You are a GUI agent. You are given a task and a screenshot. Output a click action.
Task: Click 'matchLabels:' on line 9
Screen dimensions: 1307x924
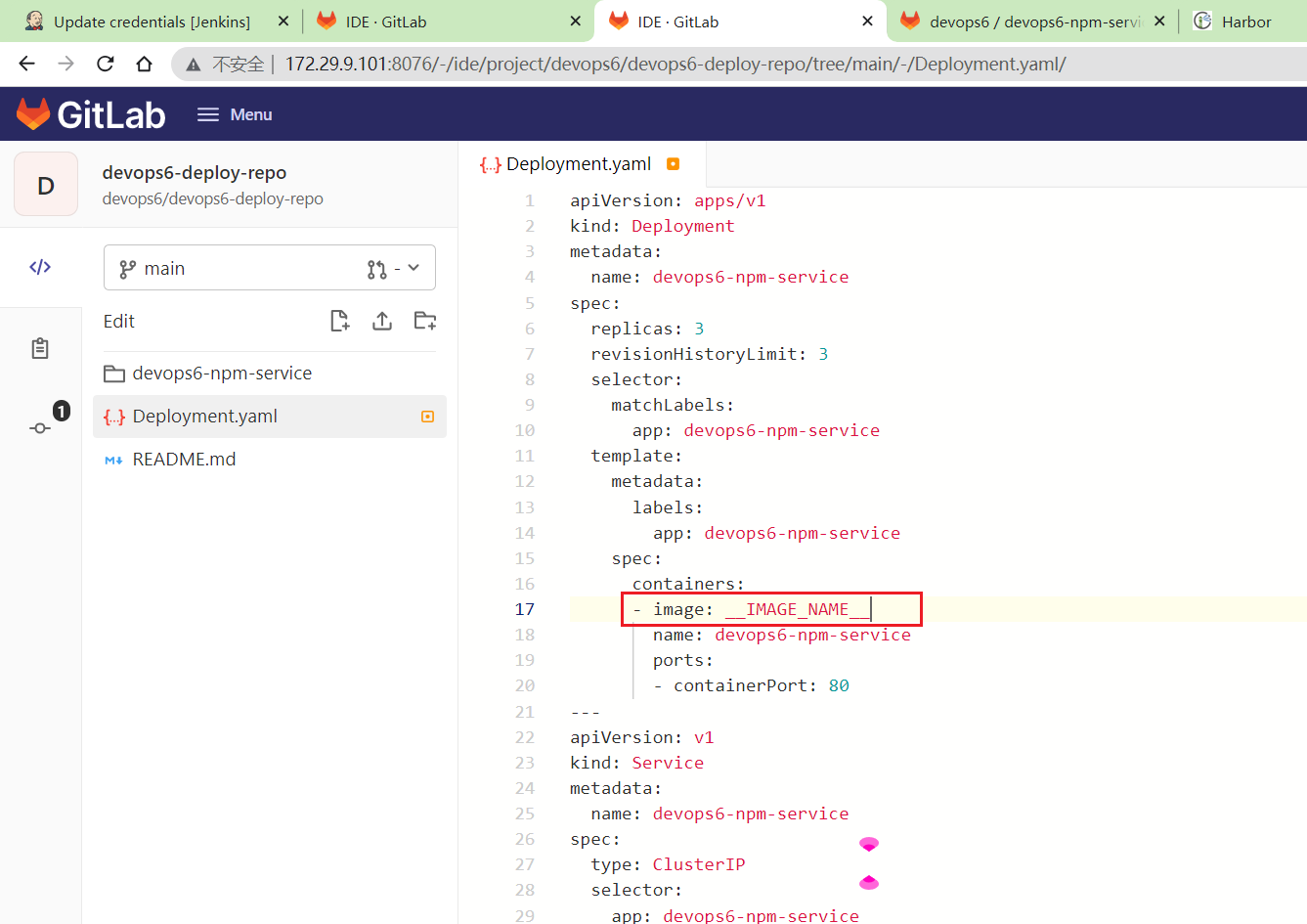coord(673,405)
